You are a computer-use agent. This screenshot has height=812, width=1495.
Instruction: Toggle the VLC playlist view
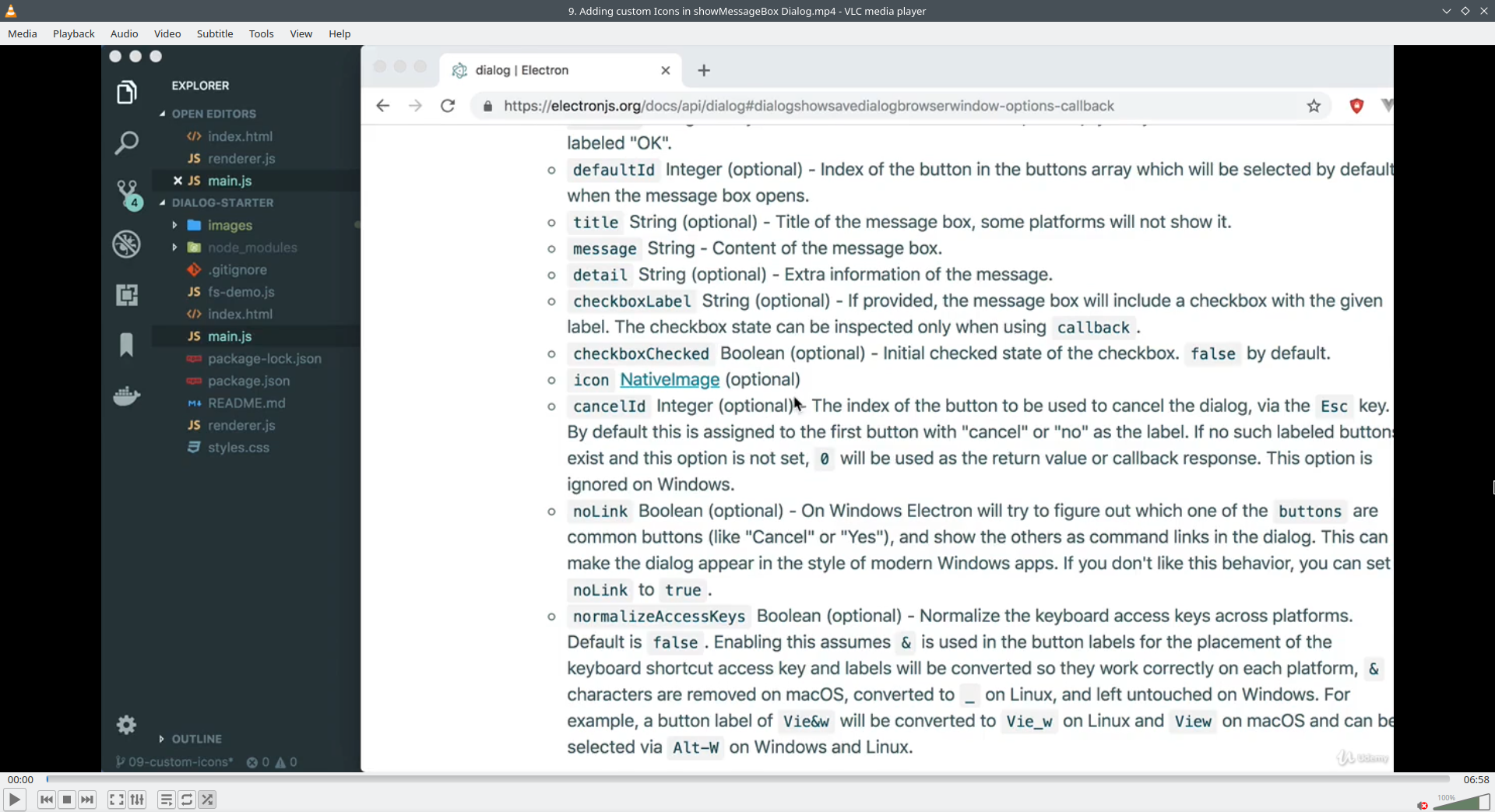166,800
